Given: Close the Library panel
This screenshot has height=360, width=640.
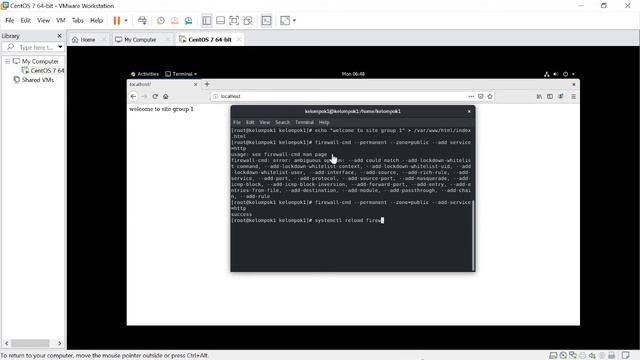Looking at the screenshot, I should [x=59, y=36].
